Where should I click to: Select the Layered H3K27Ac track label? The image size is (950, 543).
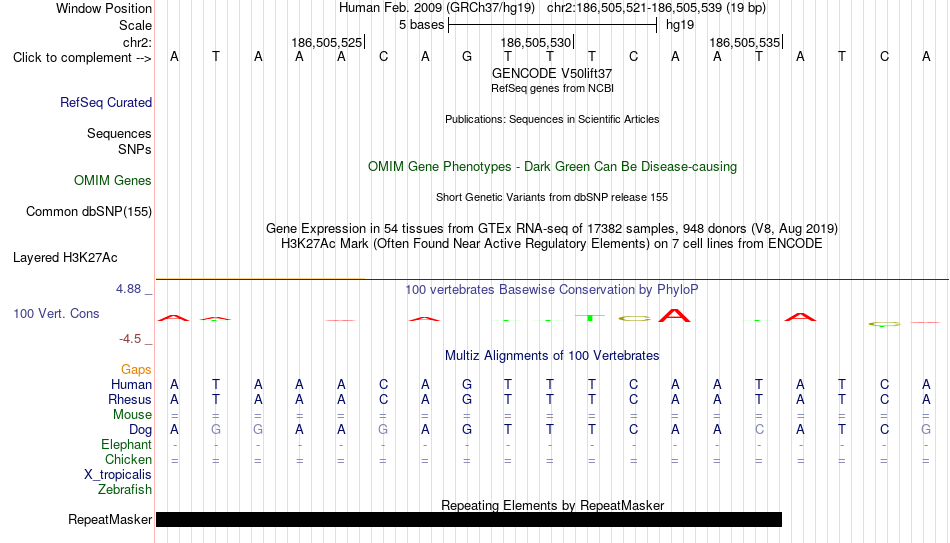[x=65, y=258]
